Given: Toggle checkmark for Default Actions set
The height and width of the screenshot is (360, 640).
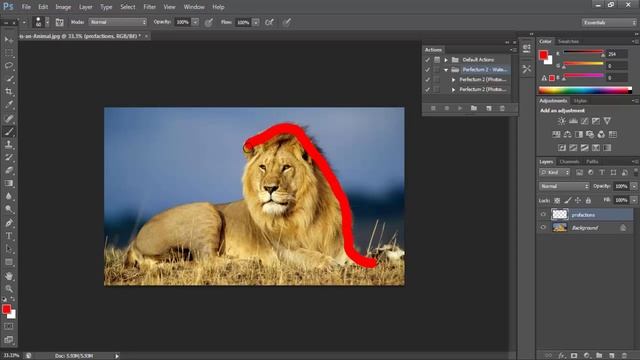Looking at the screenshot, I should coord(427,60).
